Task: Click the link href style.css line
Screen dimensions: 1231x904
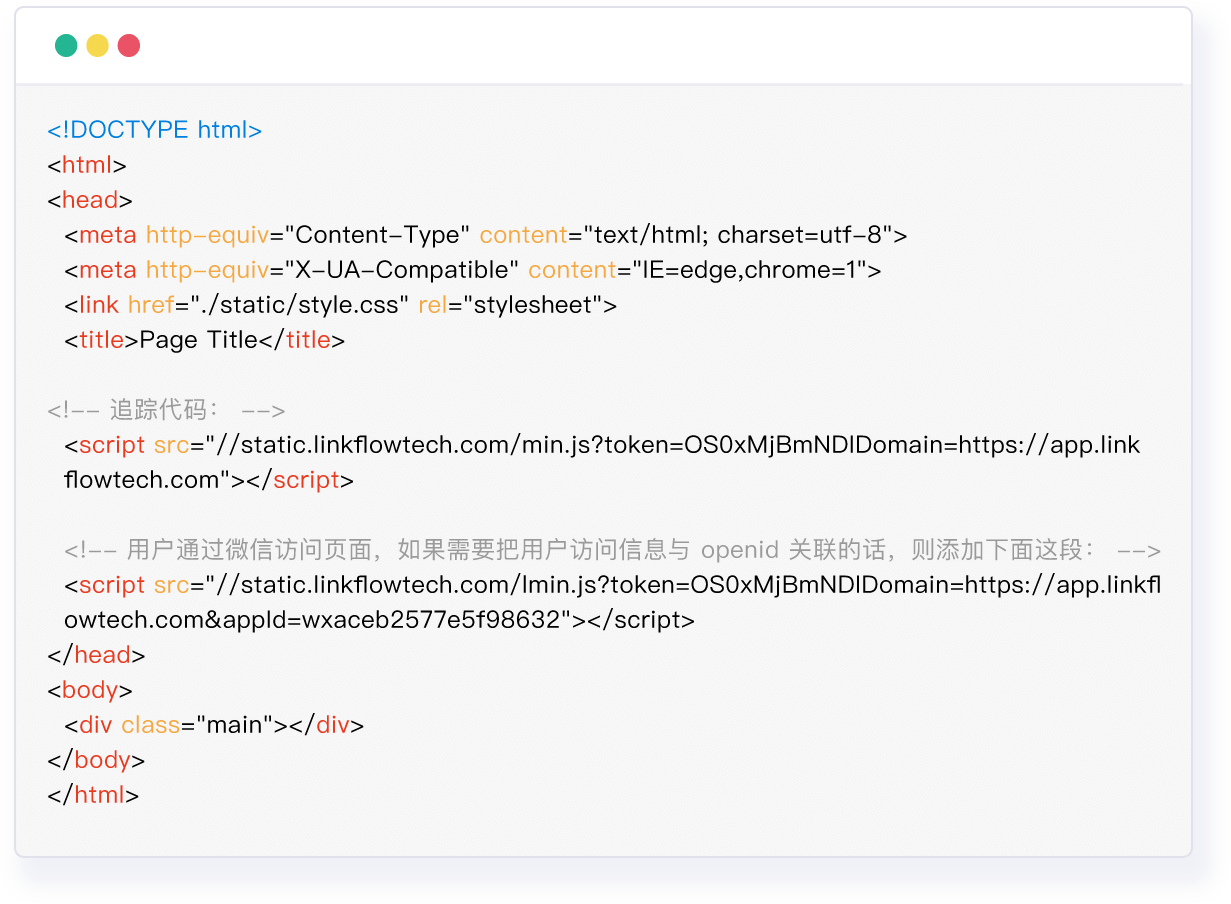Action: click(x=341, y=305)
